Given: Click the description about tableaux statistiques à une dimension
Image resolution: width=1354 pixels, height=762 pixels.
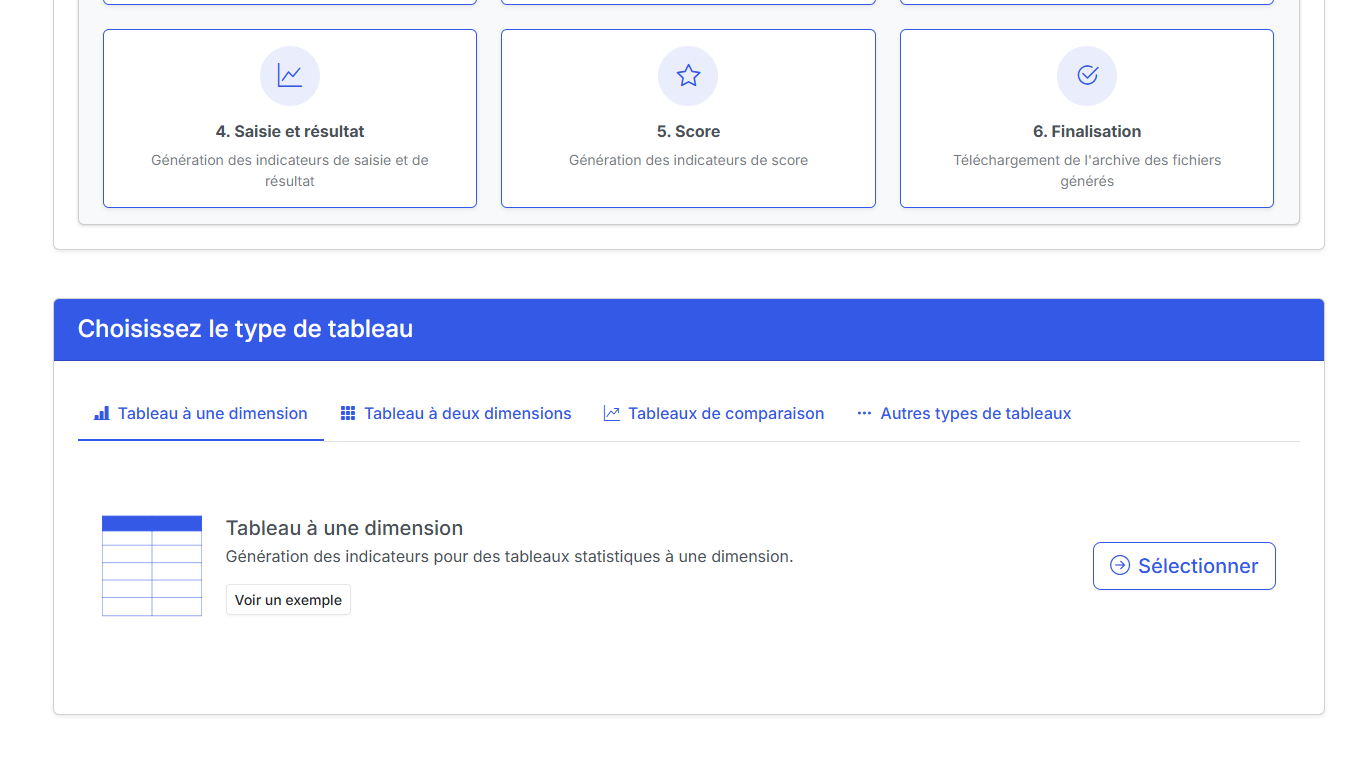Looking at the screenshot, I should pyautogui.click(x=509, y=556).
